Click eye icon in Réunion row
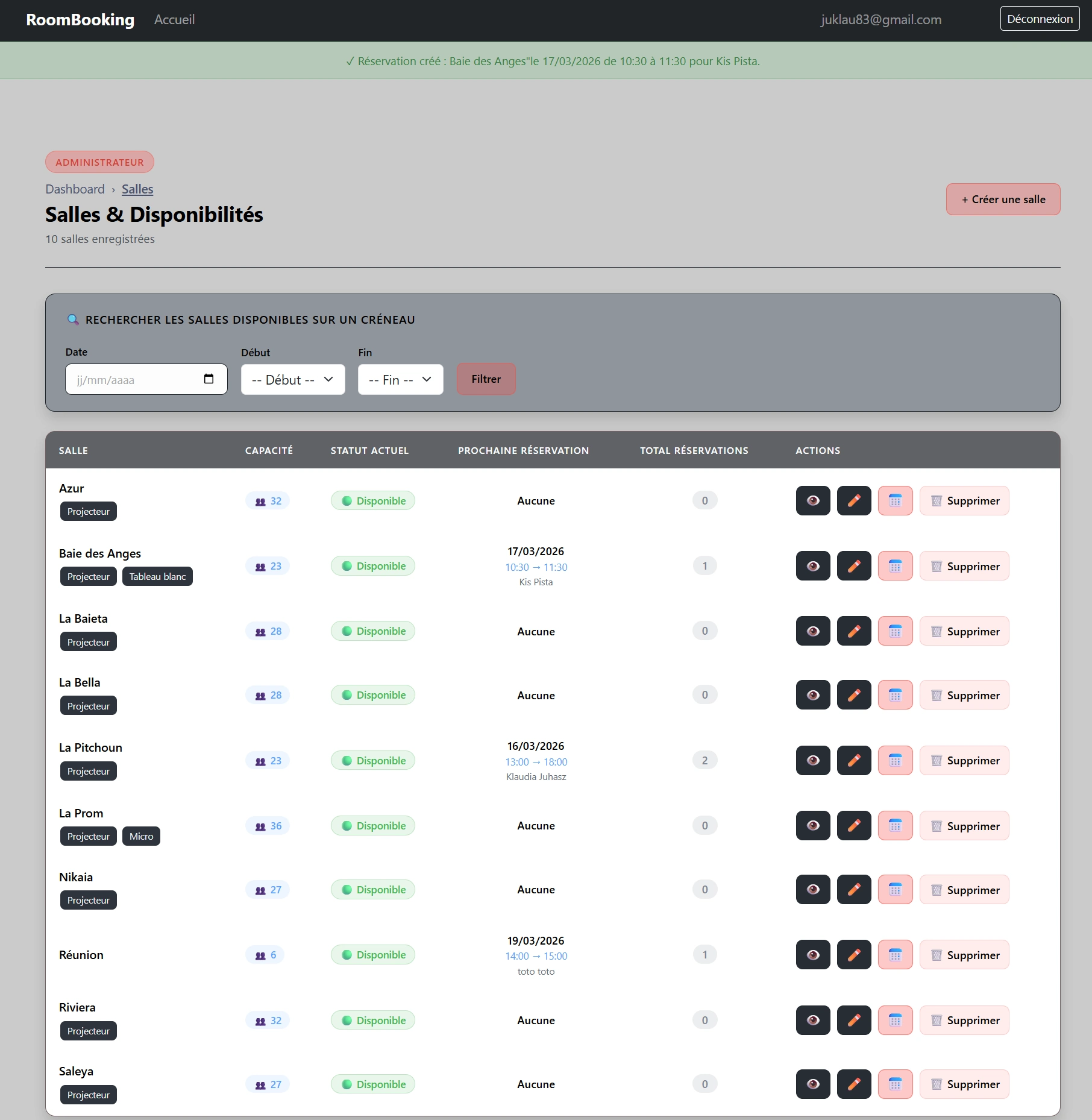This screenshot has width=1092, height=1120. point(812,955)
